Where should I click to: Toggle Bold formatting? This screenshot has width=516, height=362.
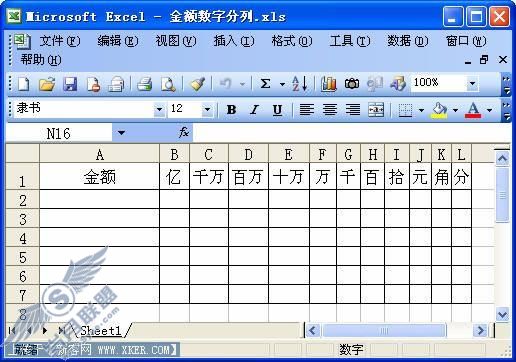[231, 110]
